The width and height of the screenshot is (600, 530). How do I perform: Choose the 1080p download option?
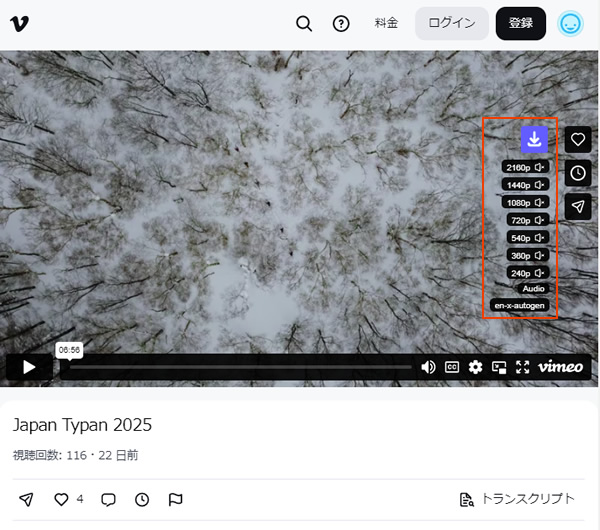pyautogui.click(x=525, y=202)
